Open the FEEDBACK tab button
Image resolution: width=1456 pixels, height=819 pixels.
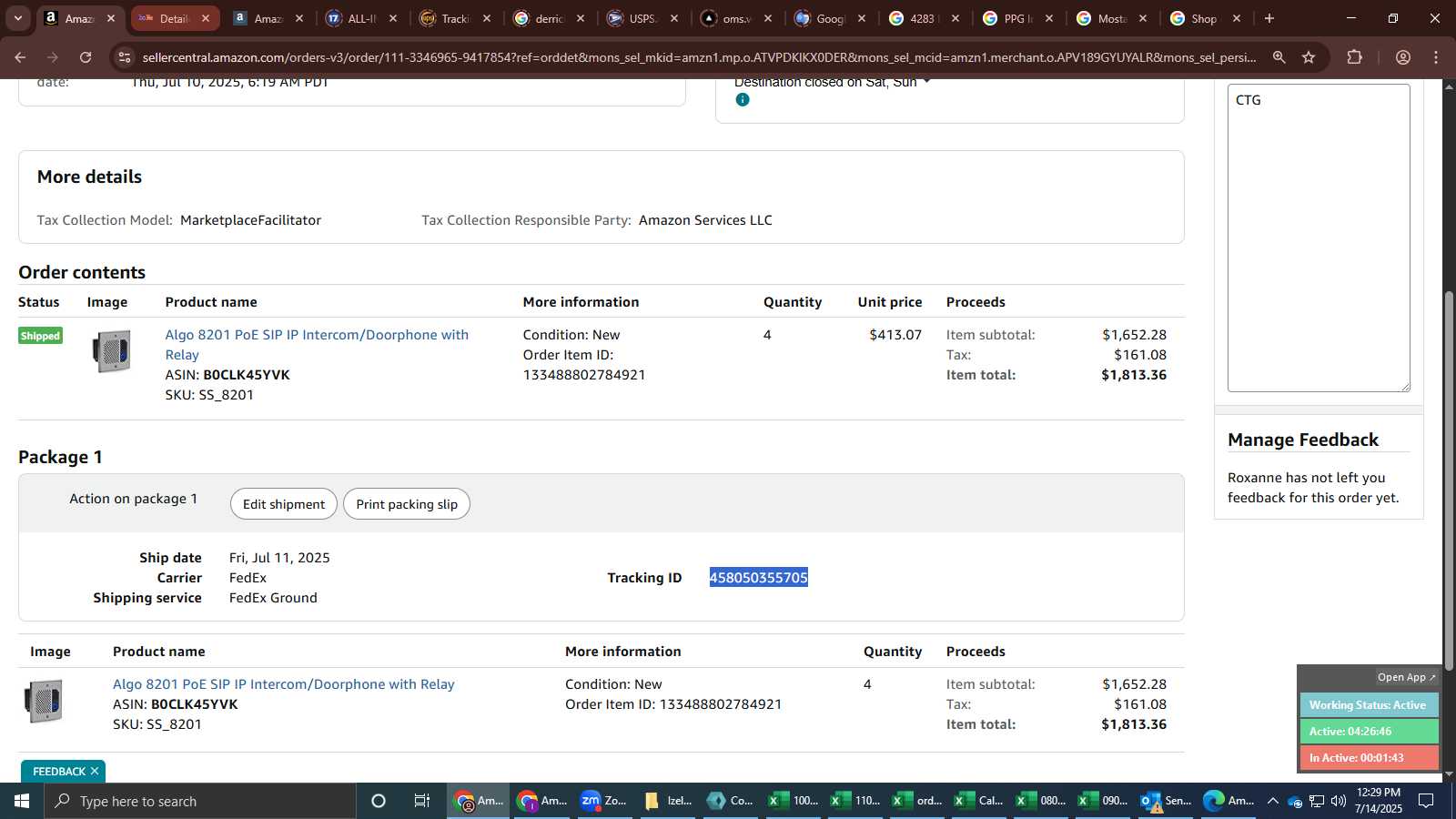(x=59, y=772)
